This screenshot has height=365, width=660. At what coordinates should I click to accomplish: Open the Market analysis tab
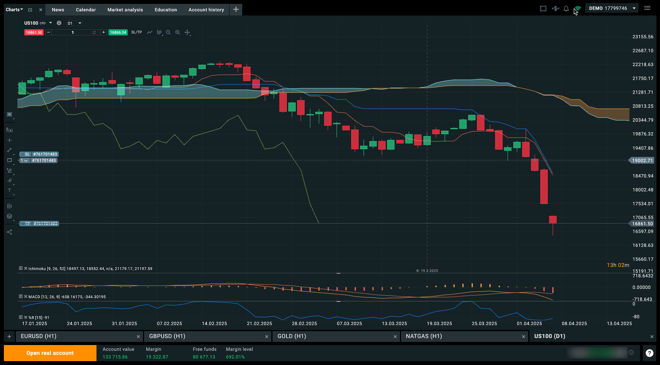[125, 10]
